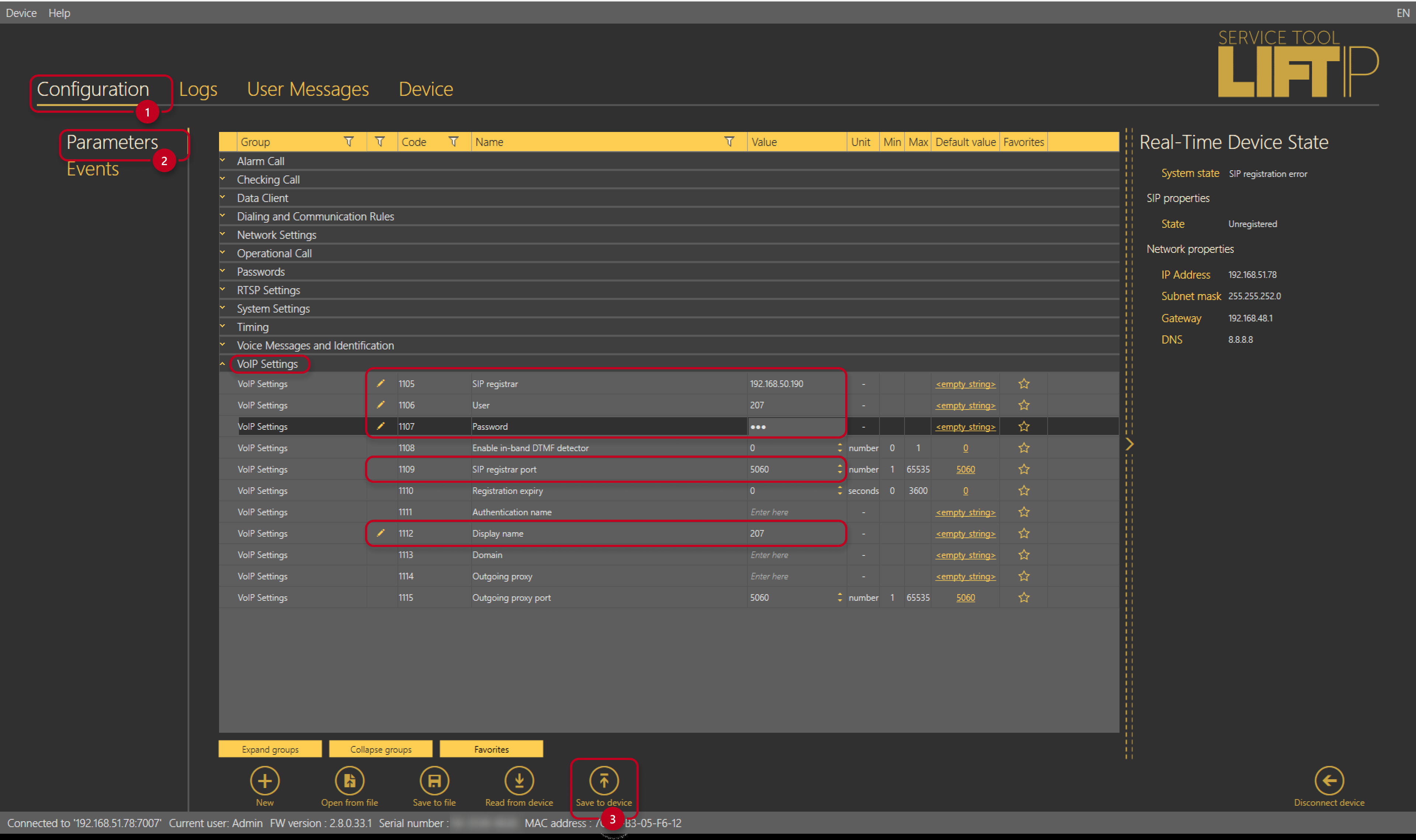Click the SIP registrar value 192.168.50.190
1416x840 pixels.
pyautogui.click(x=776, y=384)
